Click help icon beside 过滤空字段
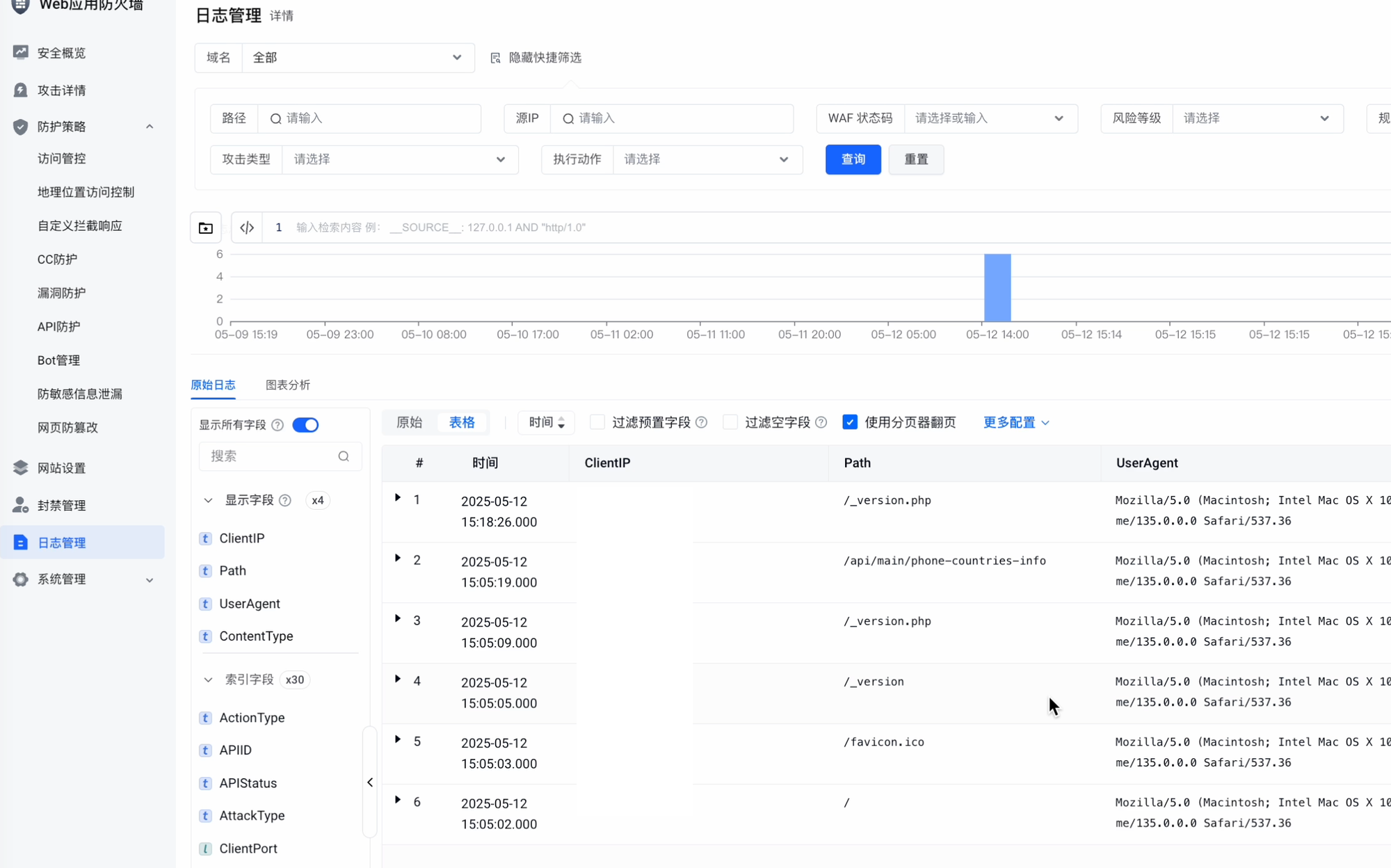Screen dimensions: 1391x868 coord(821,422)
